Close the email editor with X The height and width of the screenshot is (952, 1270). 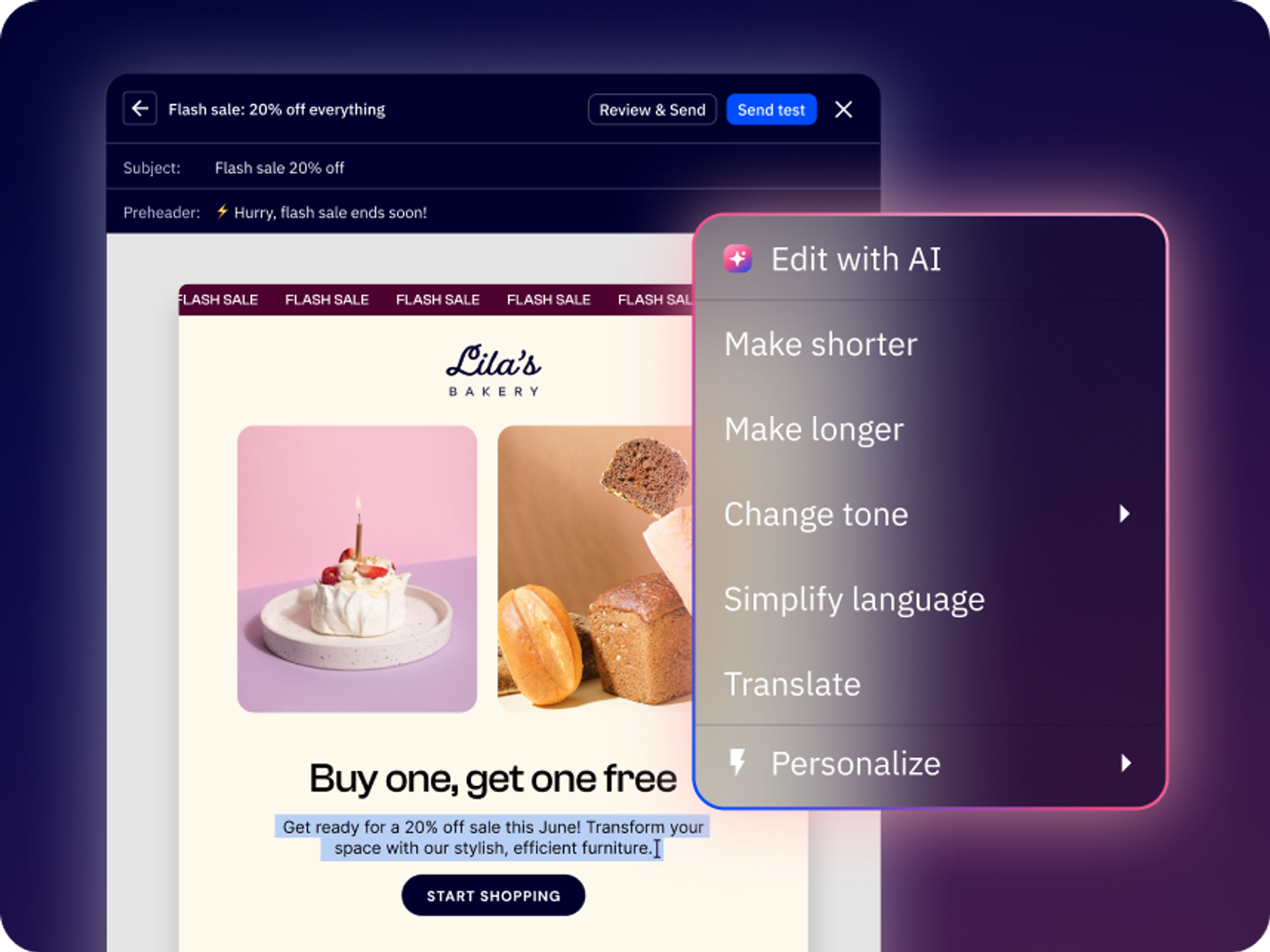point(843,109)
